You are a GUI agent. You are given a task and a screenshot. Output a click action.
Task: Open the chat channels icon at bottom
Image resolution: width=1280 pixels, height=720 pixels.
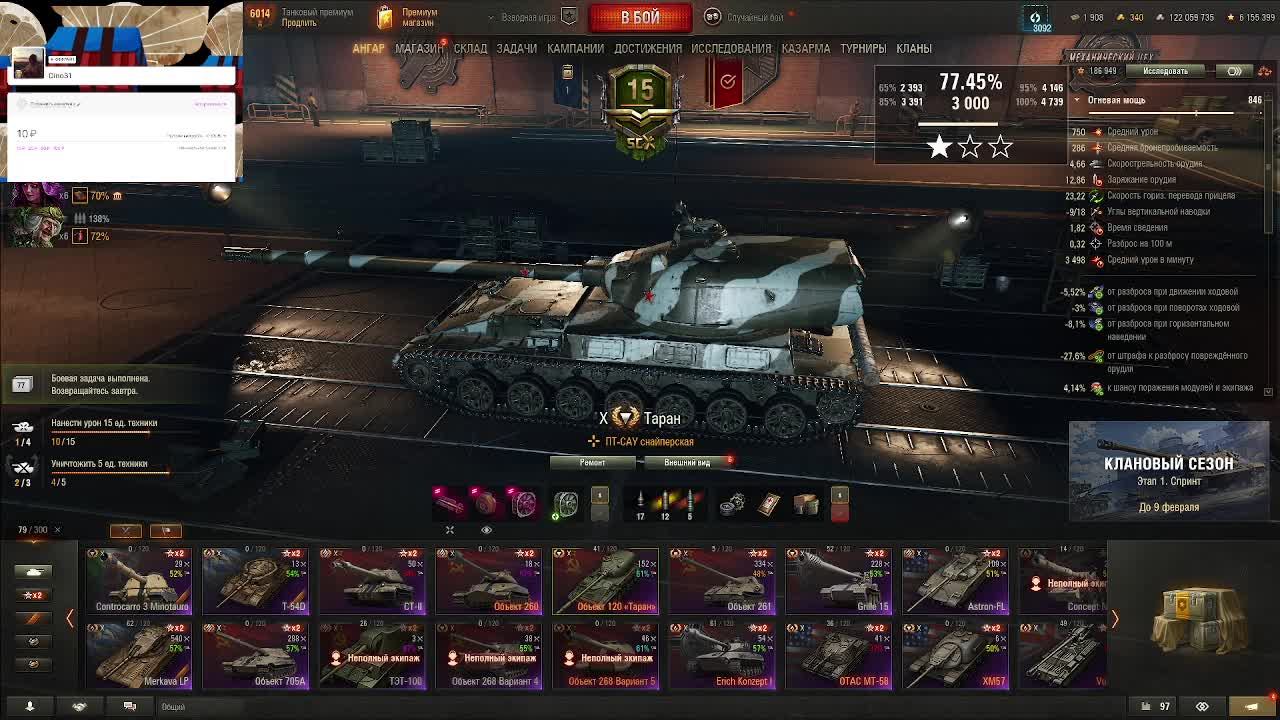point(129,706)
